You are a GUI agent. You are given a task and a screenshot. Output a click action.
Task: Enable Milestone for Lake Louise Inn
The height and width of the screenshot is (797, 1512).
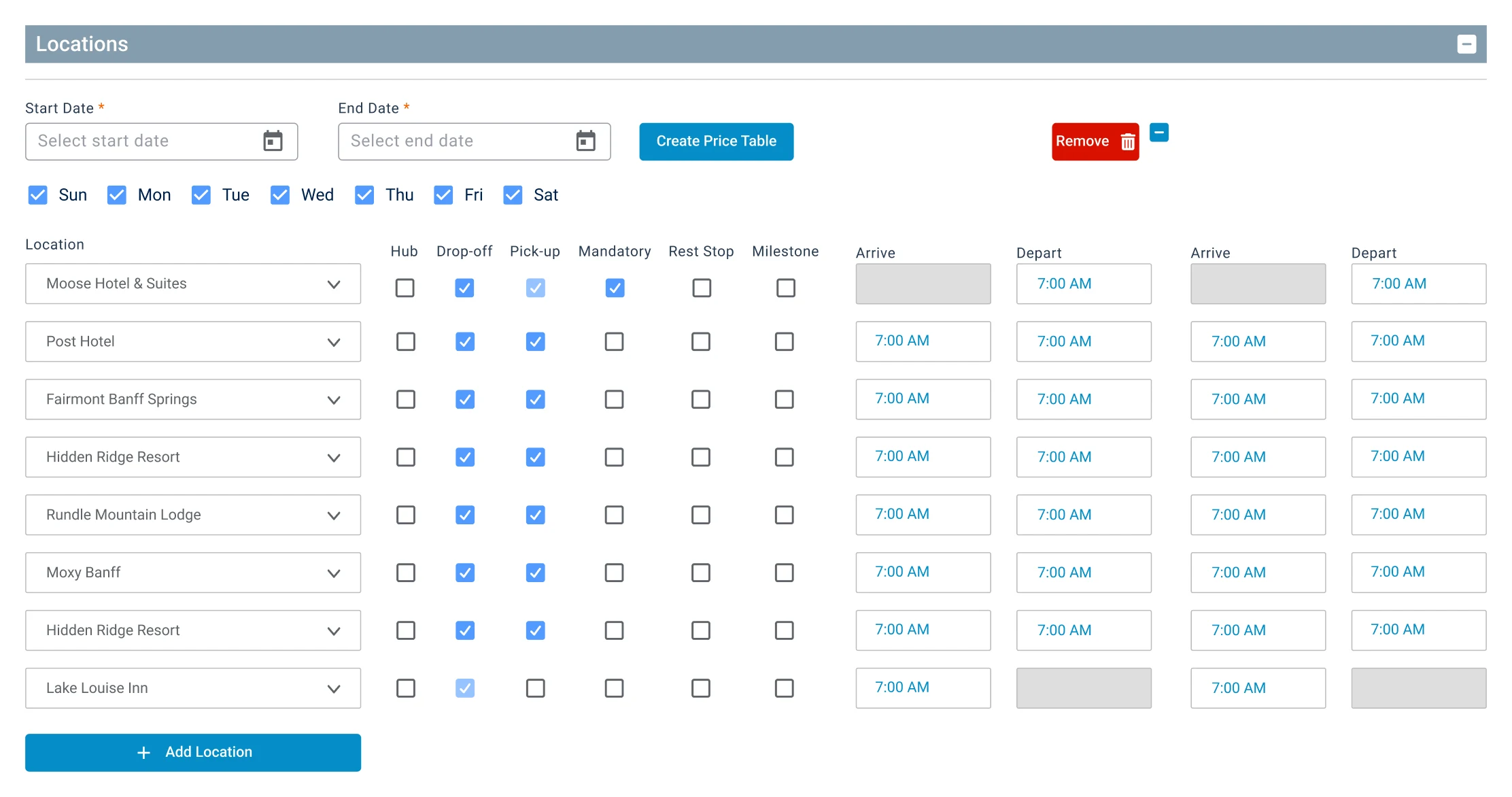coord(785,688)
